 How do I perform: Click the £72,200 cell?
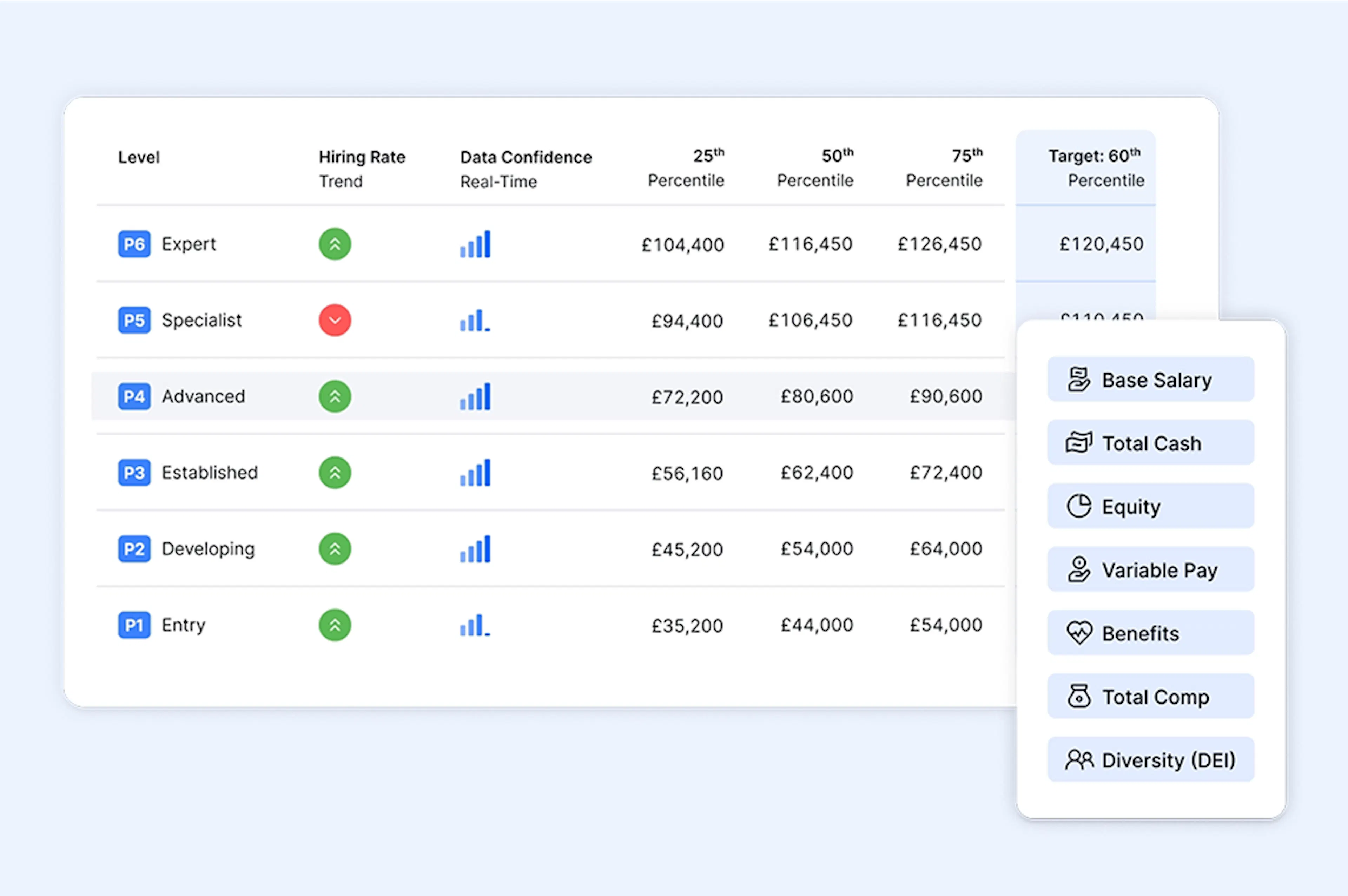[x=688, y=397]
